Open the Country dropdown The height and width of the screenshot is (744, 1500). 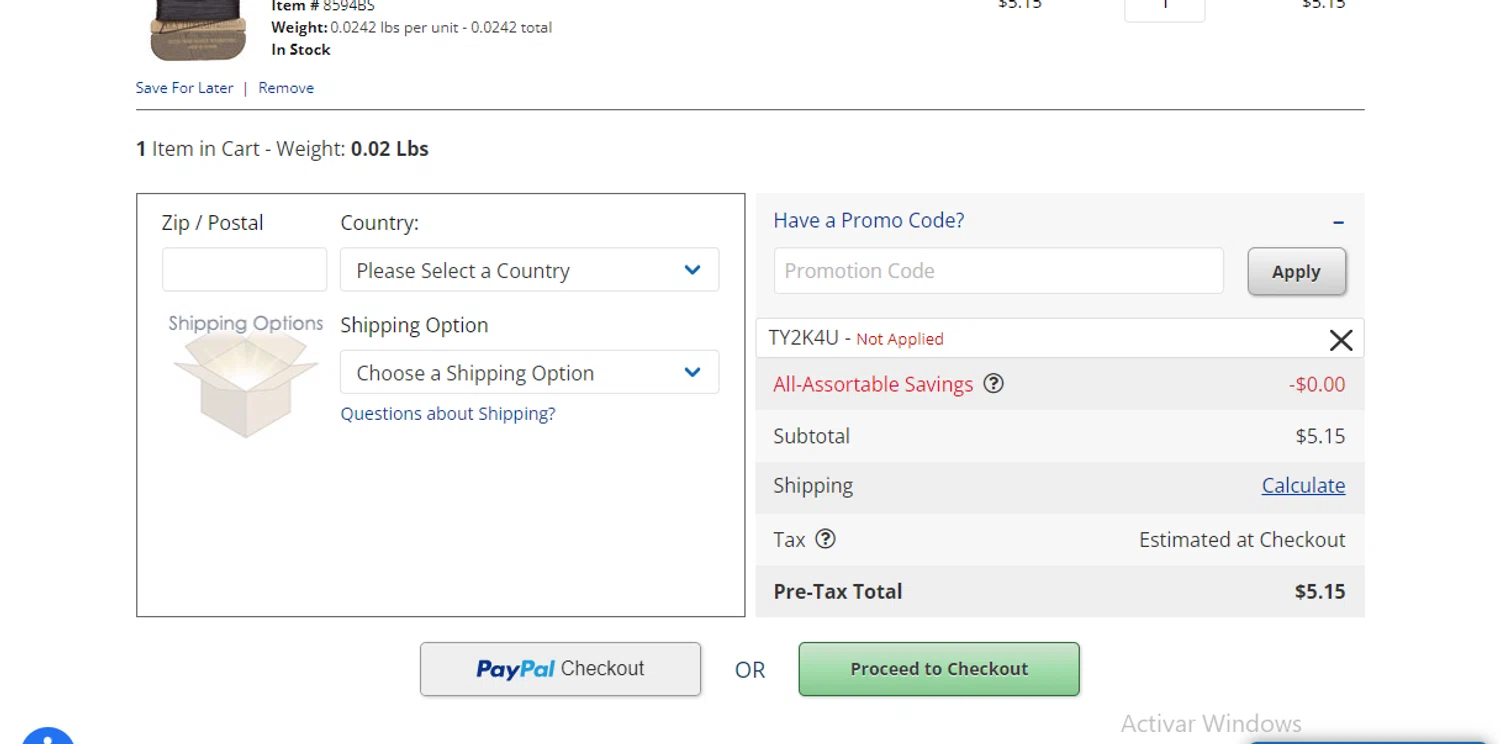(529, 270)
